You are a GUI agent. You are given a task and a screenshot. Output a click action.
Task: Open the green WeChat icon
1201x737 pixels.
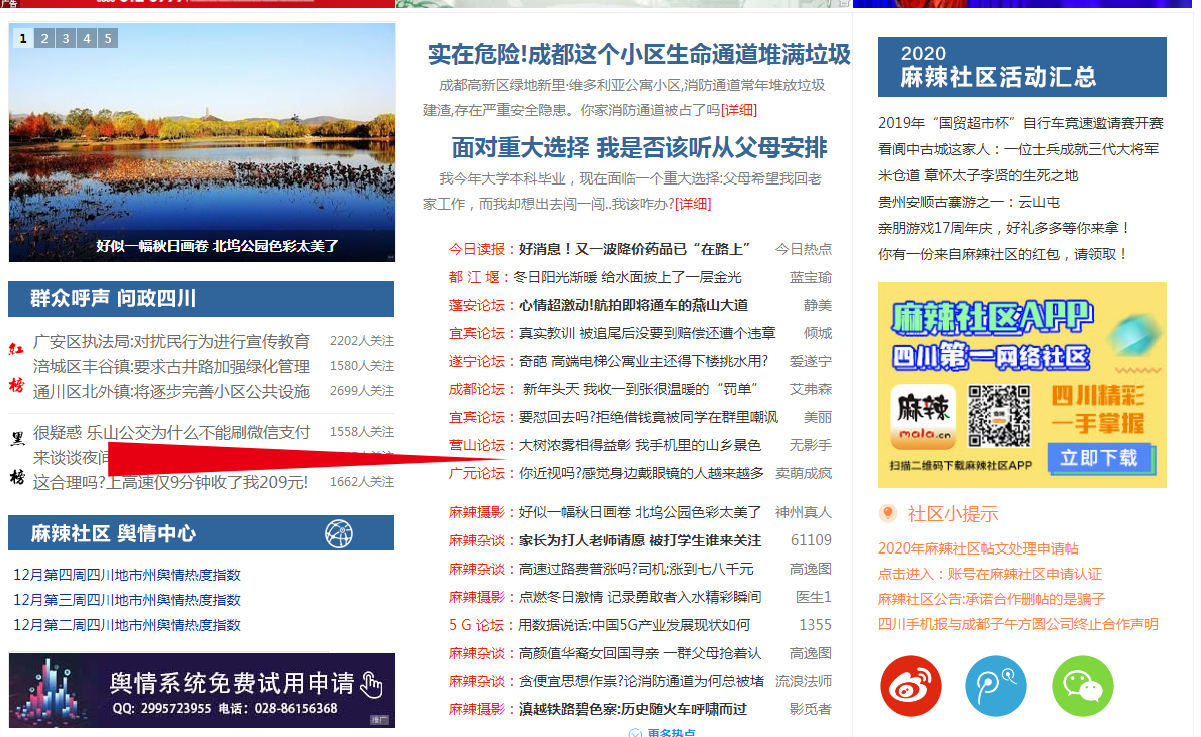click(1082, 686)
